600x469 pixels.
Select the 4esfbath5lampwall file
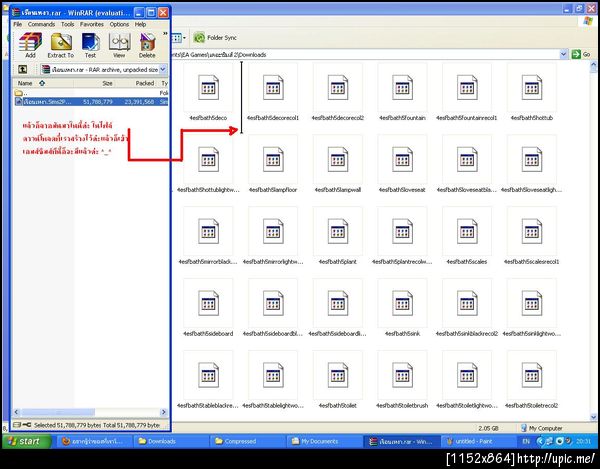(338, 164)
